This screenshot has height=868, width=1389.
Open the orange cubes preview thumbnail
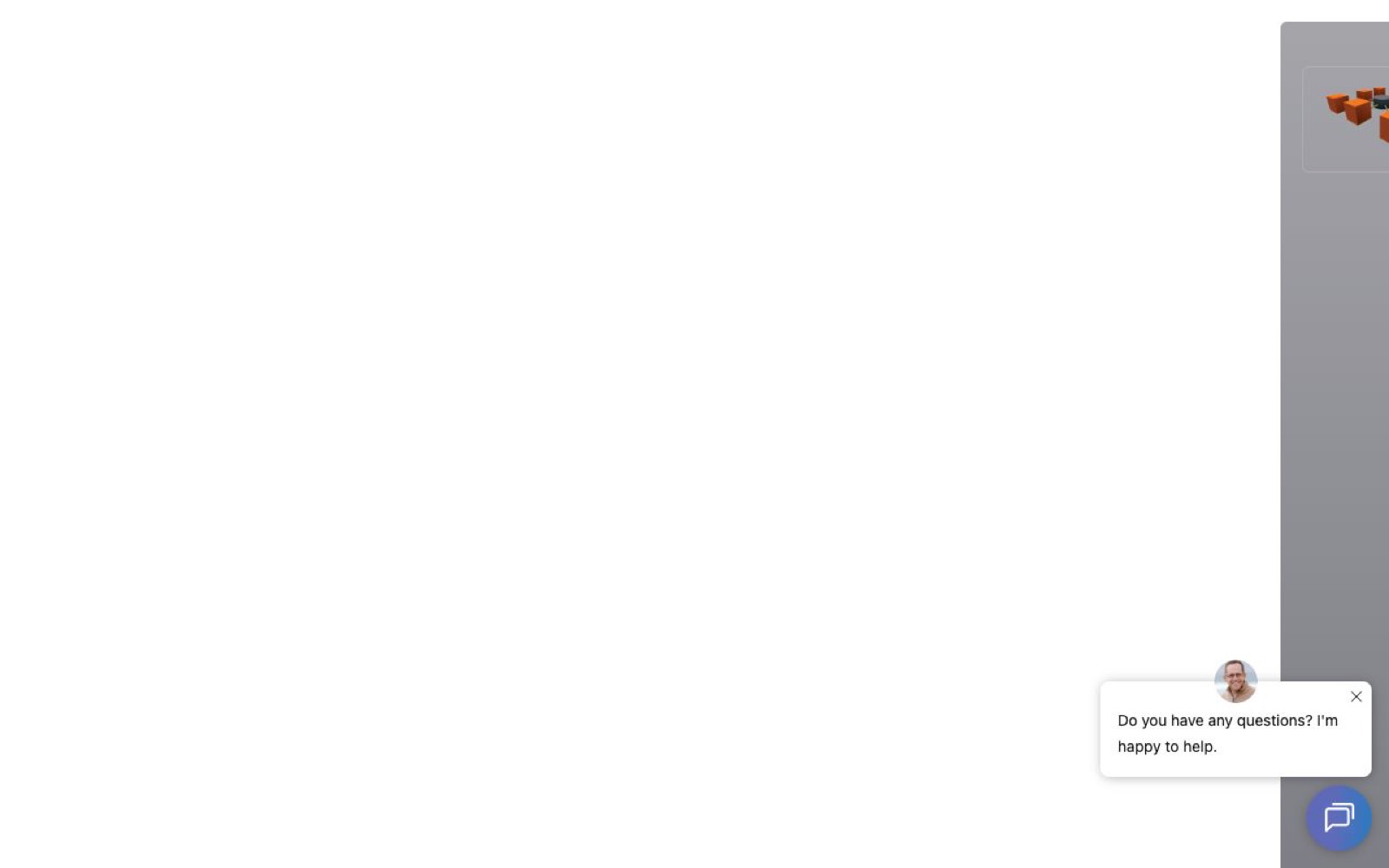pyautogui.click(x=1346, y=119)
